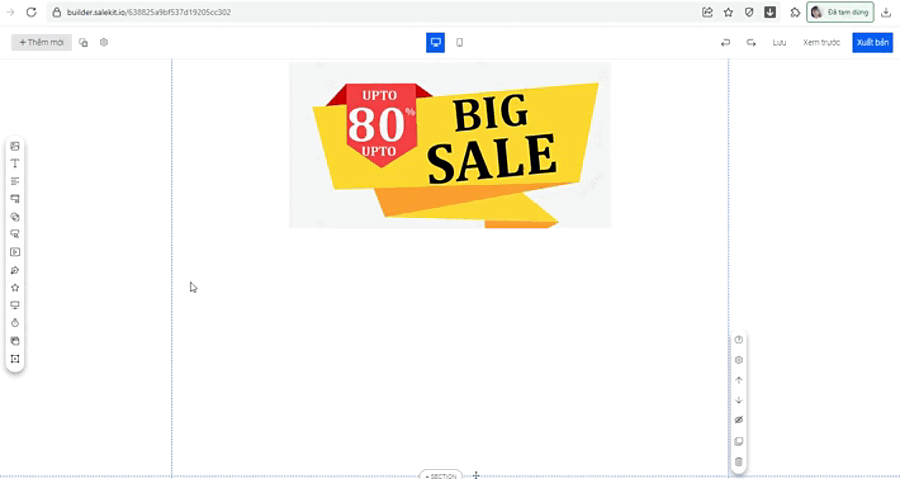Add a new section via + SECTION
The height and width of the screenshot is (479, 900).
441,475
